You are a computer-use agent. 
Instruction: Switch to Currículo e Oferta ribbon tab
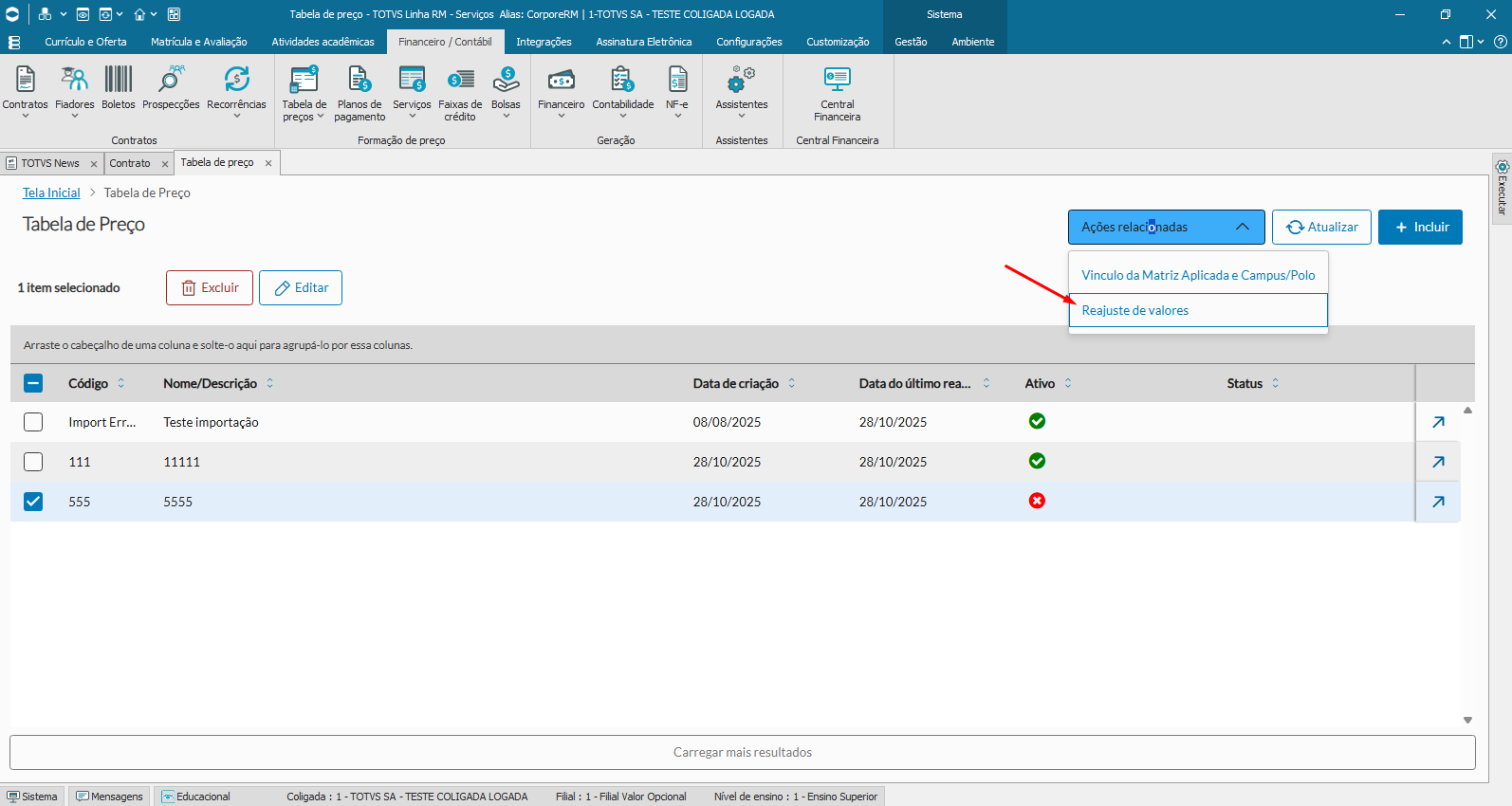[85, 42]
